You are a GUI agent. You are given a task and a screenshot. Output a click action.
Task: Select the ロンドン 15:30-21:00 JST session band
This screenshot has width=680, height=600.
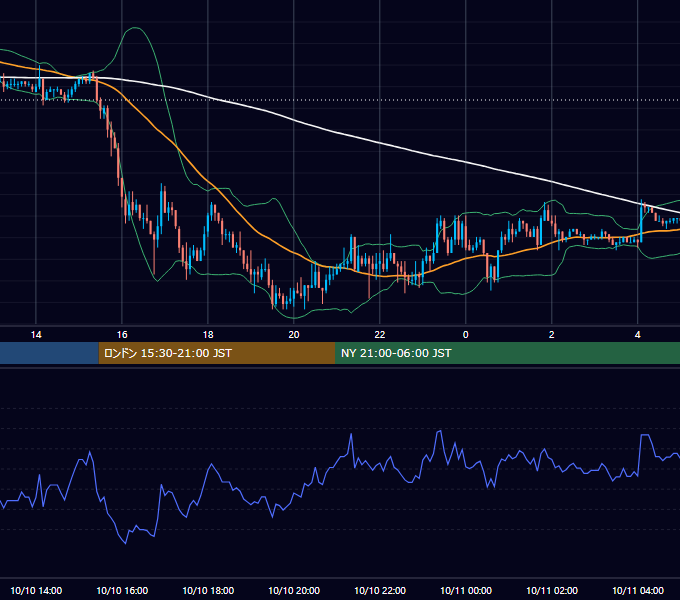(x=217, y=353)
